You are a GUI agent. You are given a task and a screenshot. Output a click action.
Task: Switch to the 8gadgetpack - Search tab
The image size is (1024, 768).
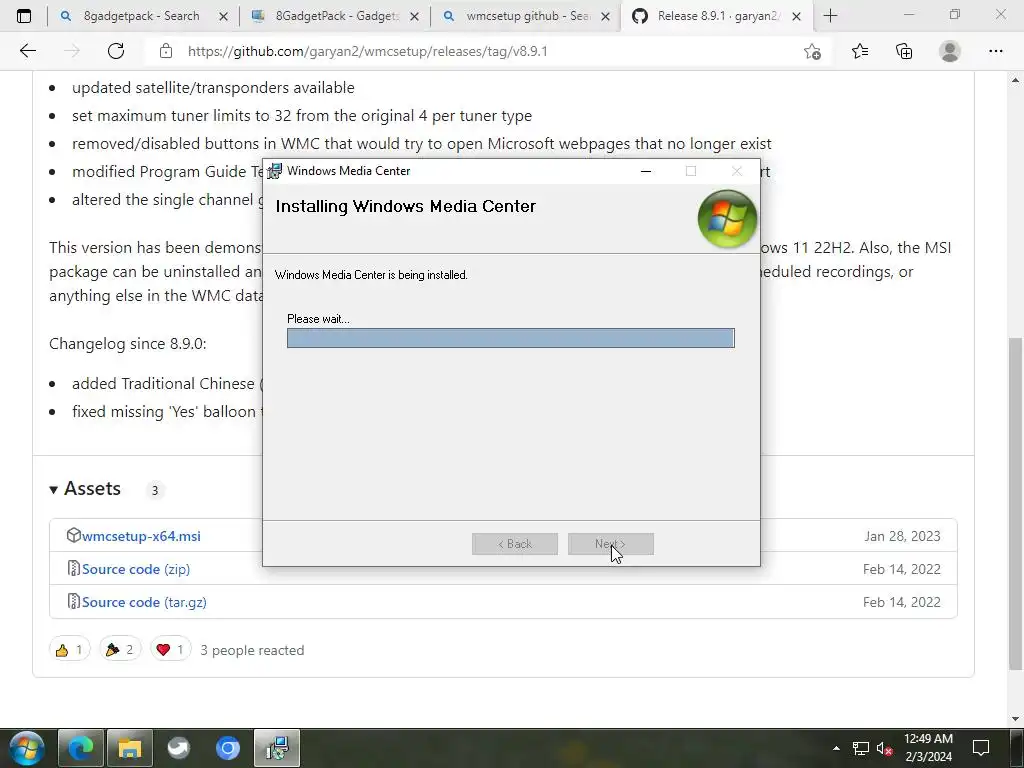coord(142,16)
